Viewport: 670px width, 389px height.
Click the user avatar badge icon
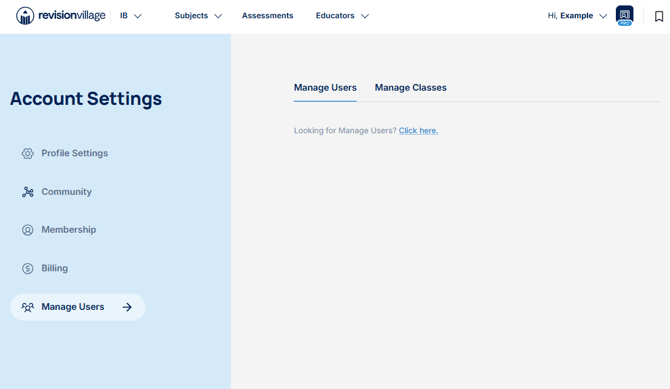624,15
